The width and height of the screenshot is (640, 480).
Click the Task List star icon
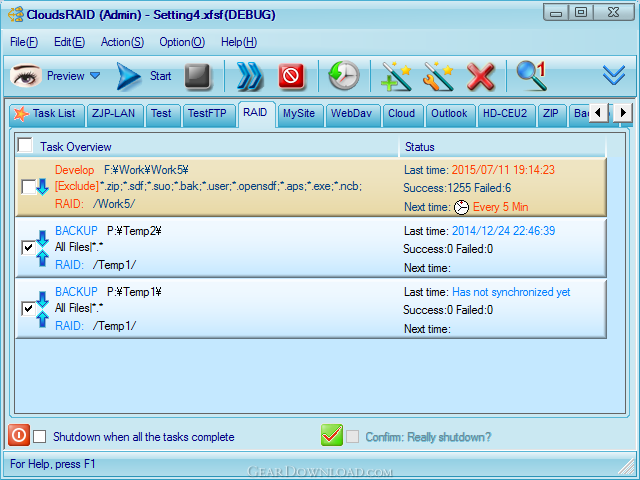[x=21, y=114]
